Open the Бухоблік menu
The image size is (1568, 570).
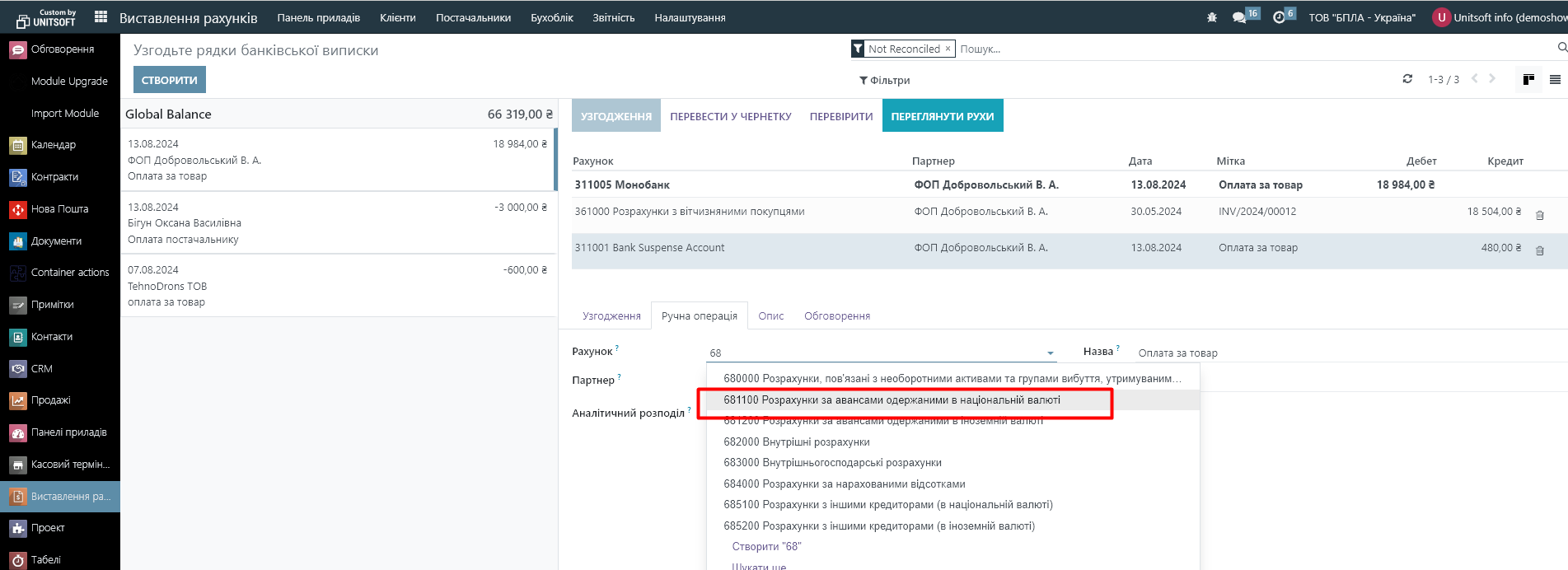click(x=551, y=17)
